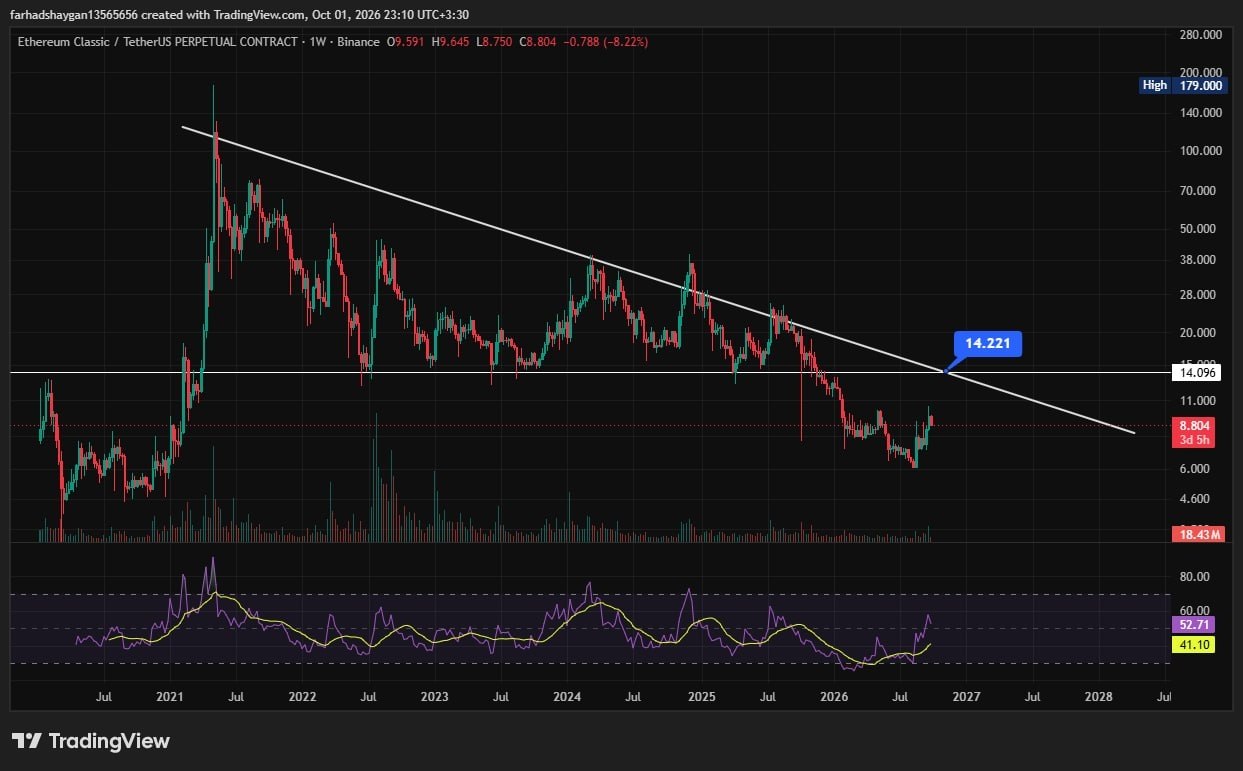
Task: Click the 2021 time axis label
Action: pyautogui.click(x=169, y=696)
